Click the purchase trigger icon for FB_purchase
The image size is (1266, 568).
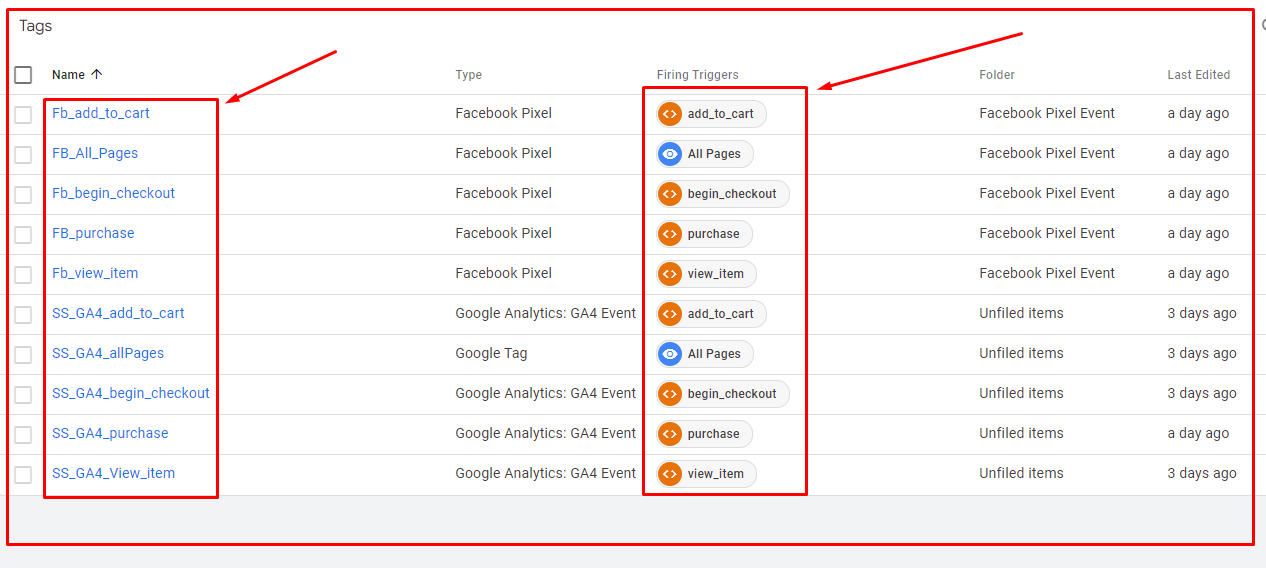[x=670, y=234]
